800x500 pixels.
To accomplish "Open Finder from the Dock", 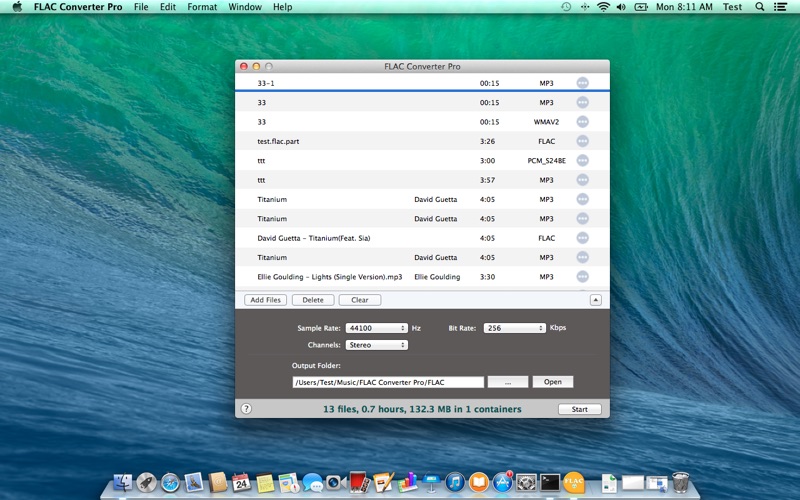I will tap(122, 482).
